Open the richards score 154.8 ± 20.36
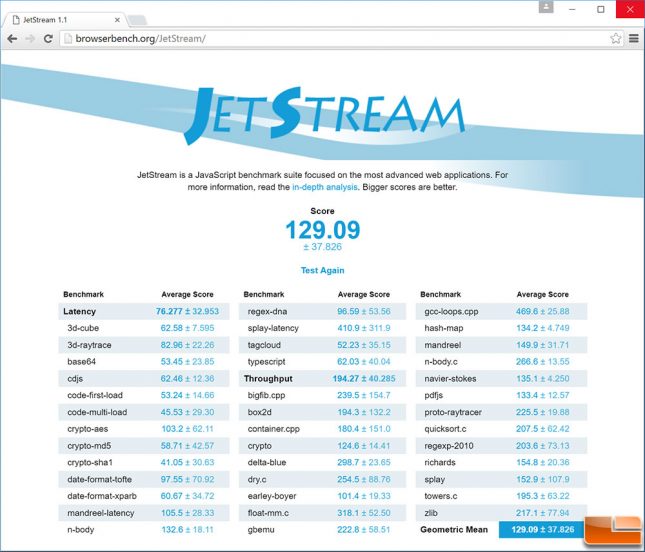Screen dimensions: 645x552 coord(543,462)
